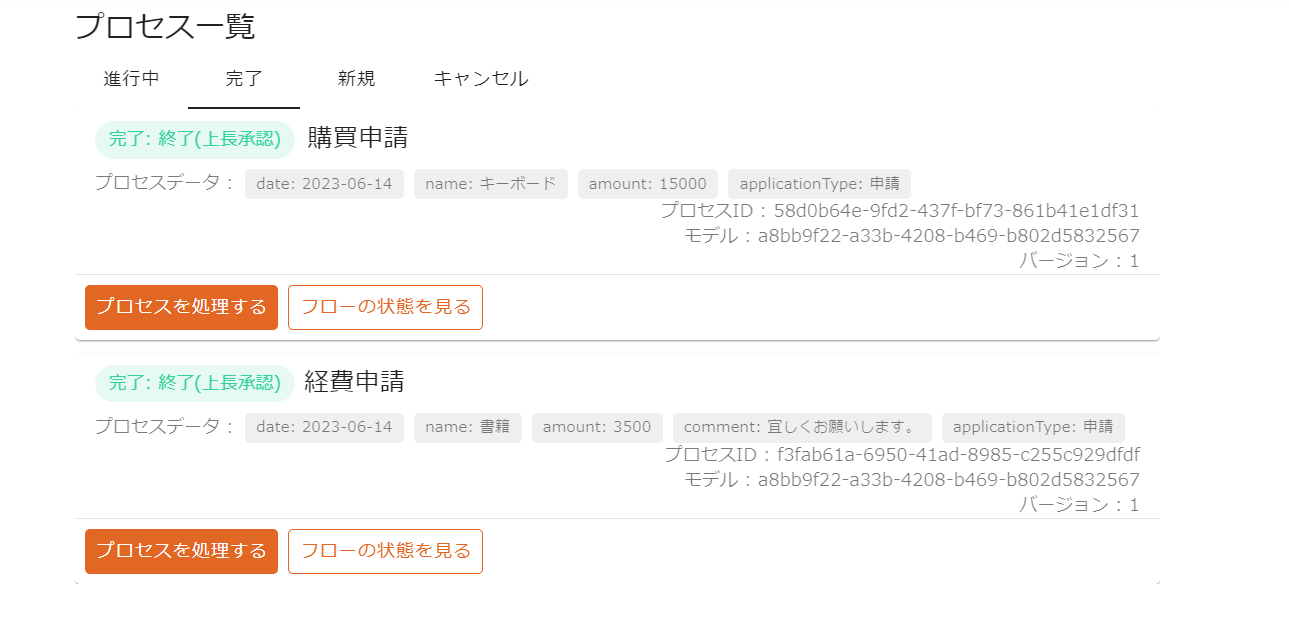This screenshot has height=625, width=1289.
Task: Click プロセスを処理する for 購買申請
Action: [x=181, y=307]
